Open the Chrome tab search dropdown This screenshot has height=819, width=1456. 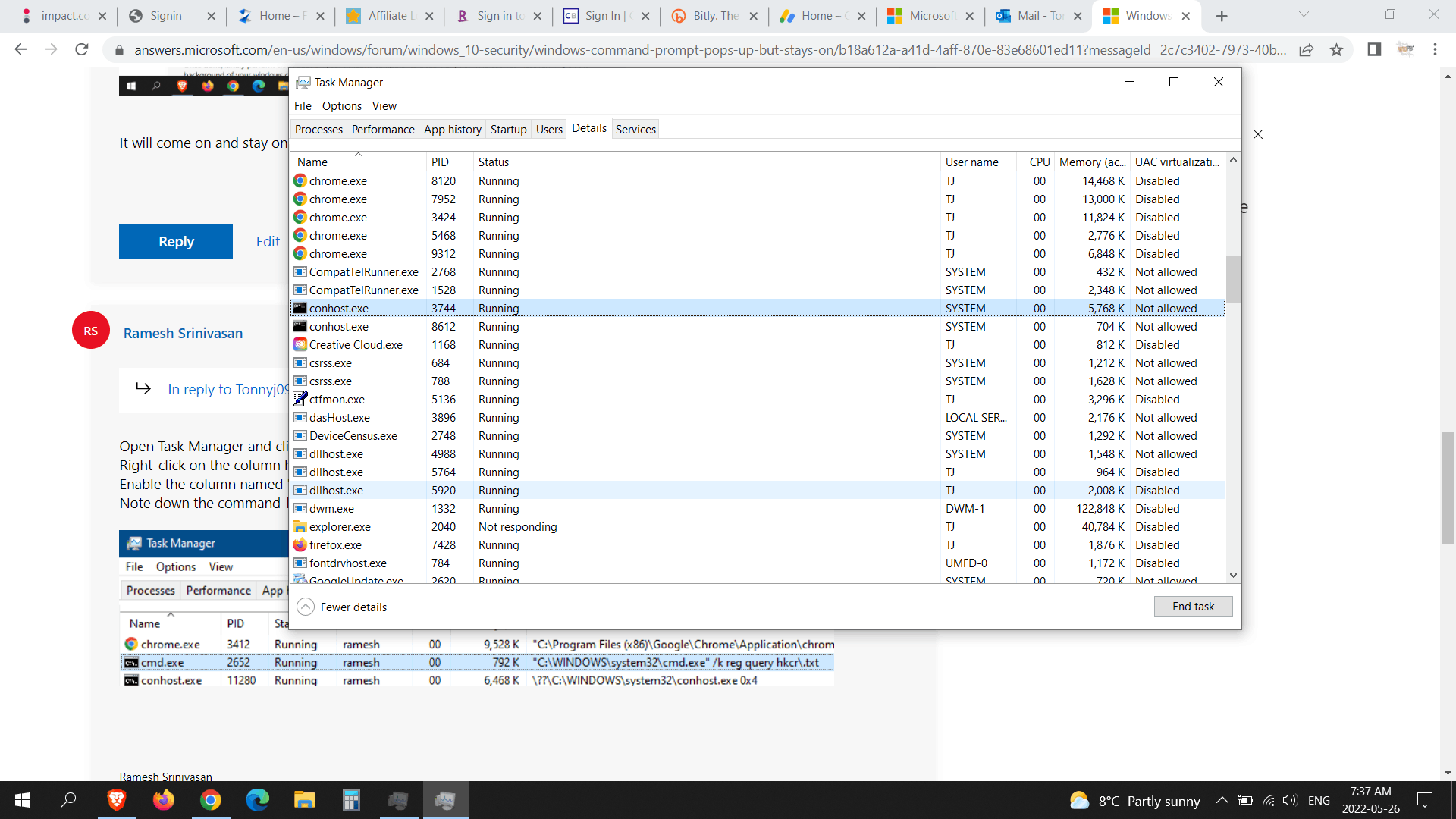[x=1304, y=14]
